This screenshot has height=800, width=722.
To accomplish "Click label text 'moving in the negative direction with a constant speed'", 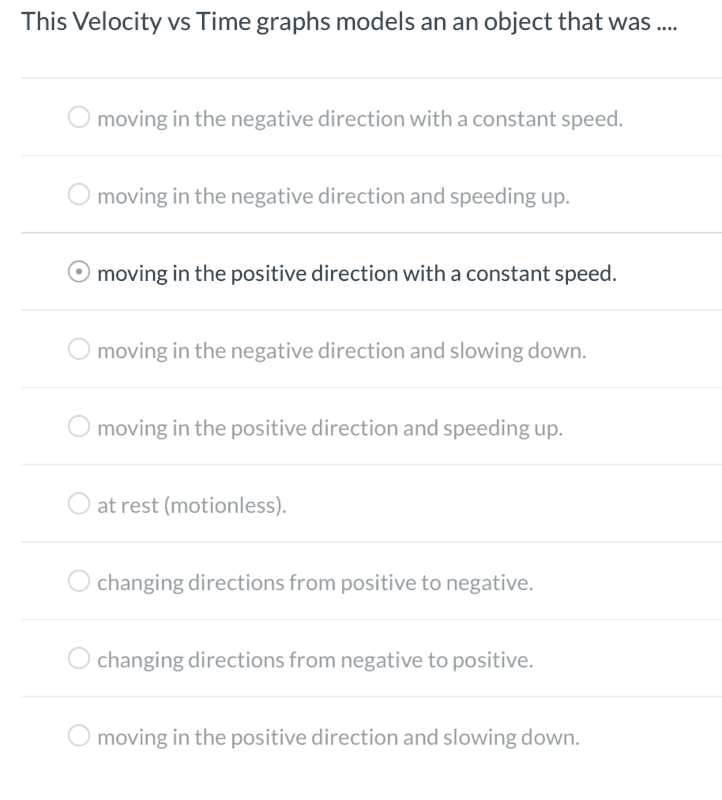I will pos(360,118).
